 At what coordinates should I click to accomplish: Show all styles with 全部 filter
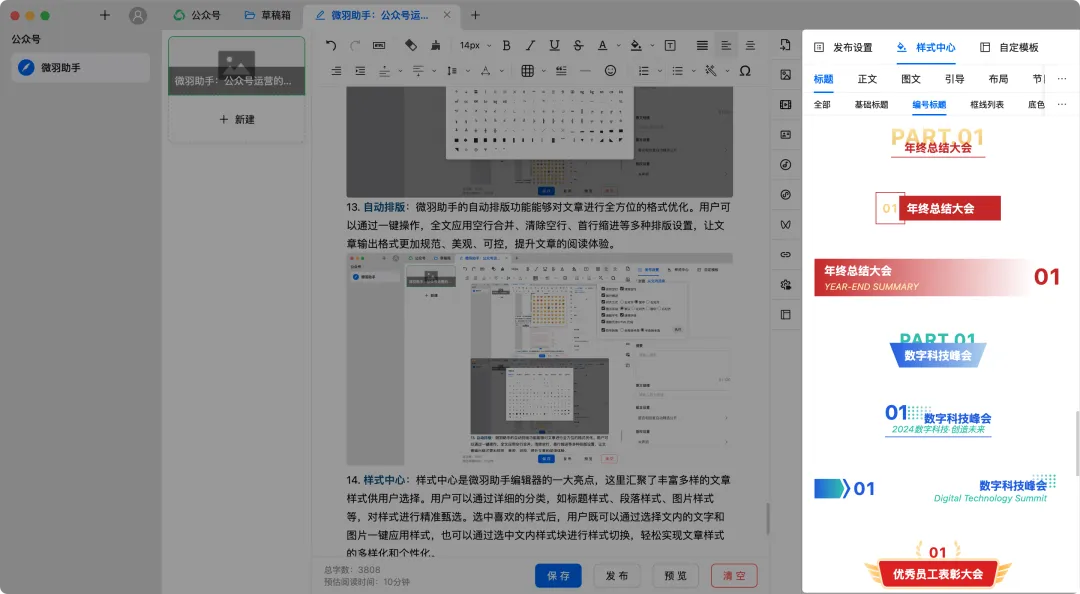[822, 105]
